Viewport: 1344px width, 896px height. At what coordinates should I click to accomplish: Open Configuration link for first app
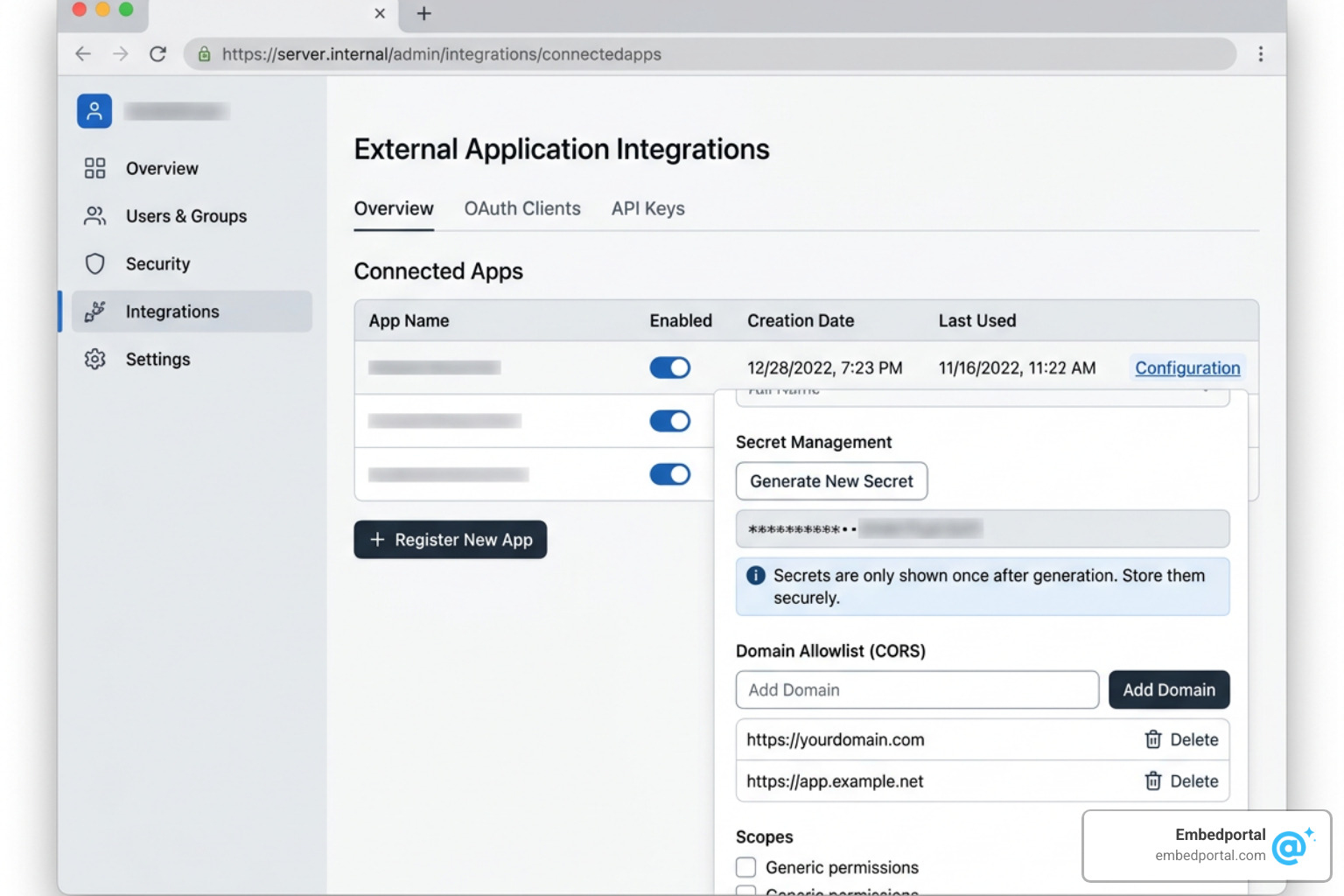[x=1187, y=368]
